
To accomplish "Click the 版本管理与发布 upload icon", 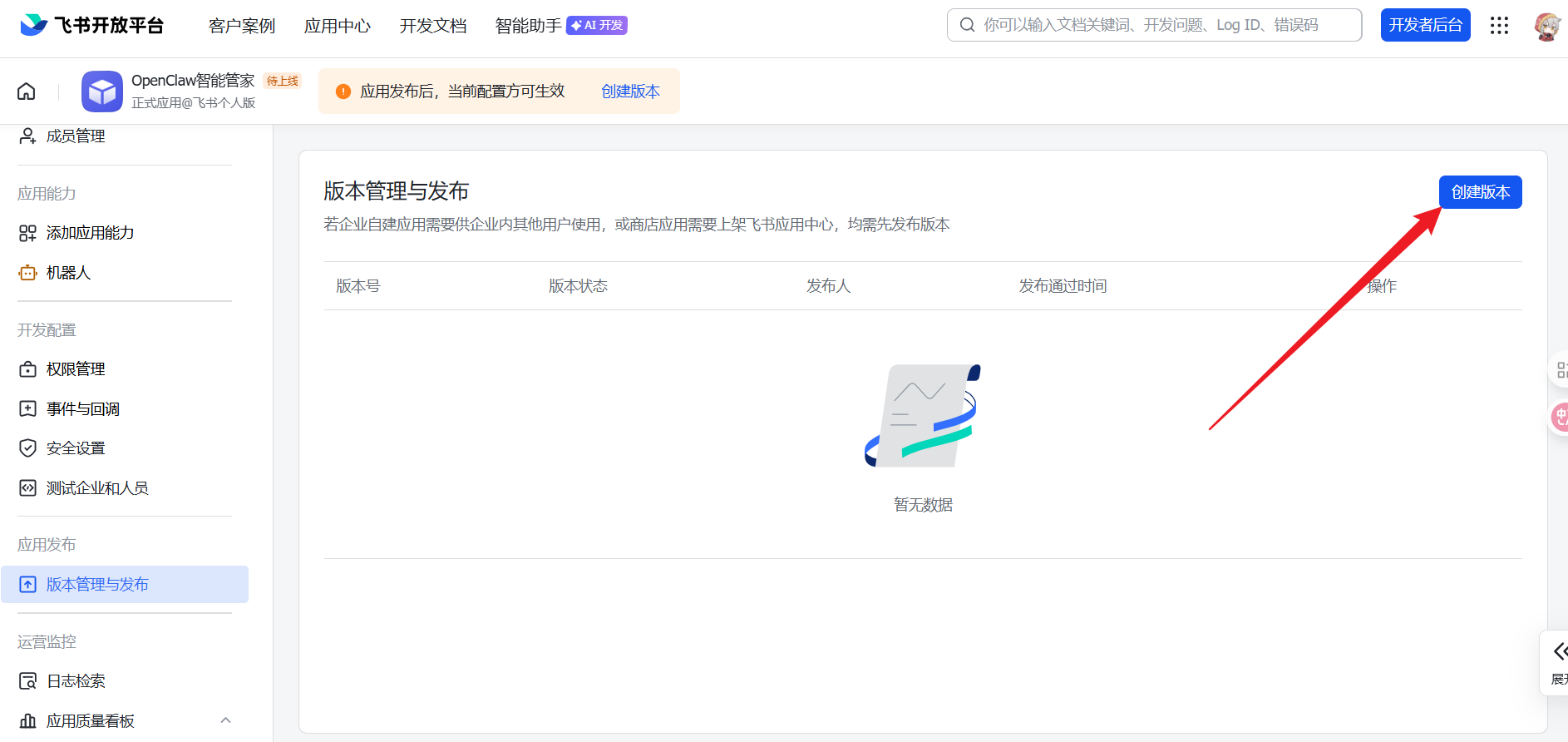I will click(x=27, y=584).
